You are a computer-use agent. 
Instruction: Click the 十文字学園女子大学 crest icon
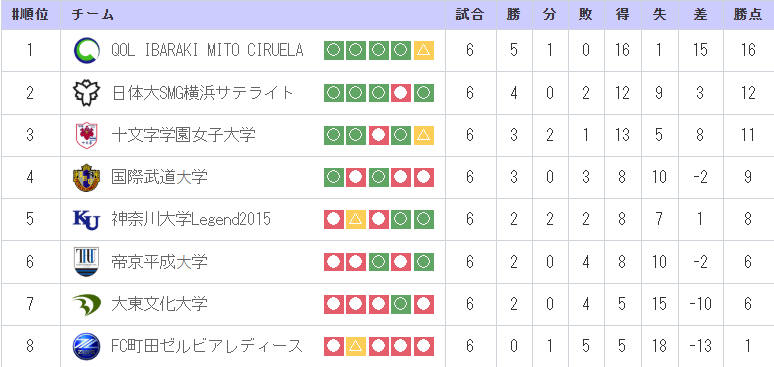[x=86, y=135]
